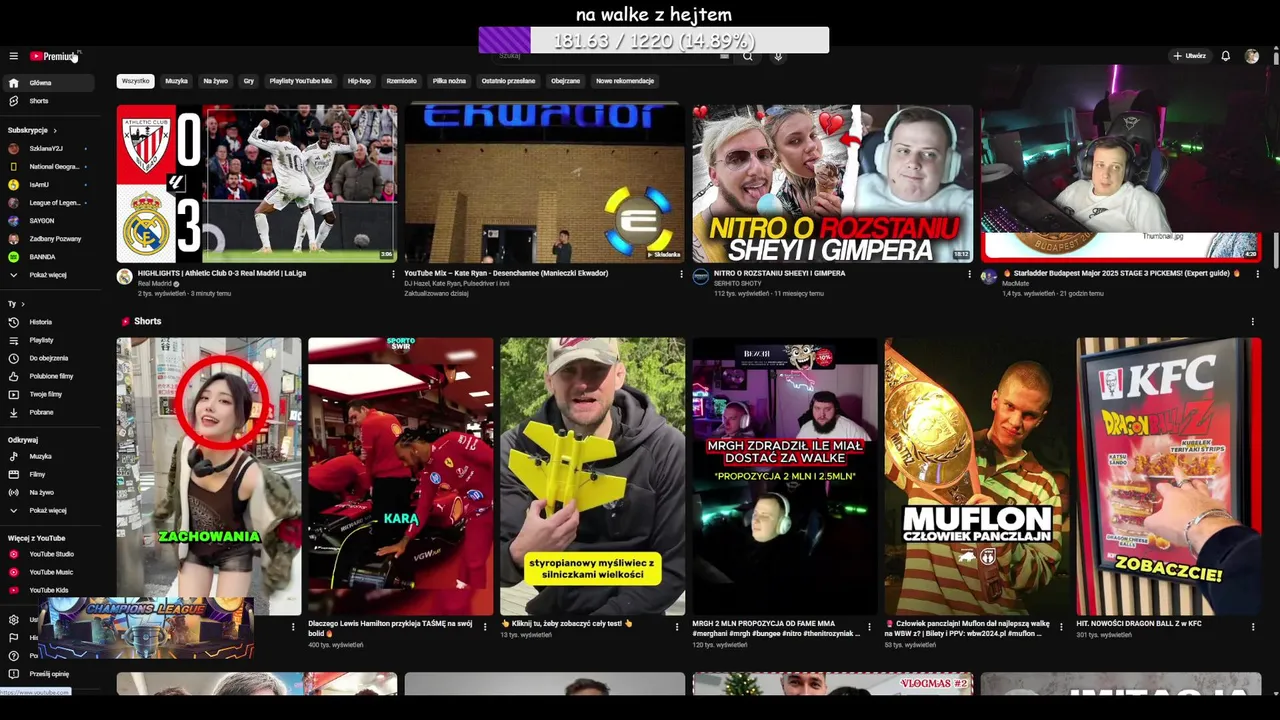Open Polubione filmy list

point(50,376)
